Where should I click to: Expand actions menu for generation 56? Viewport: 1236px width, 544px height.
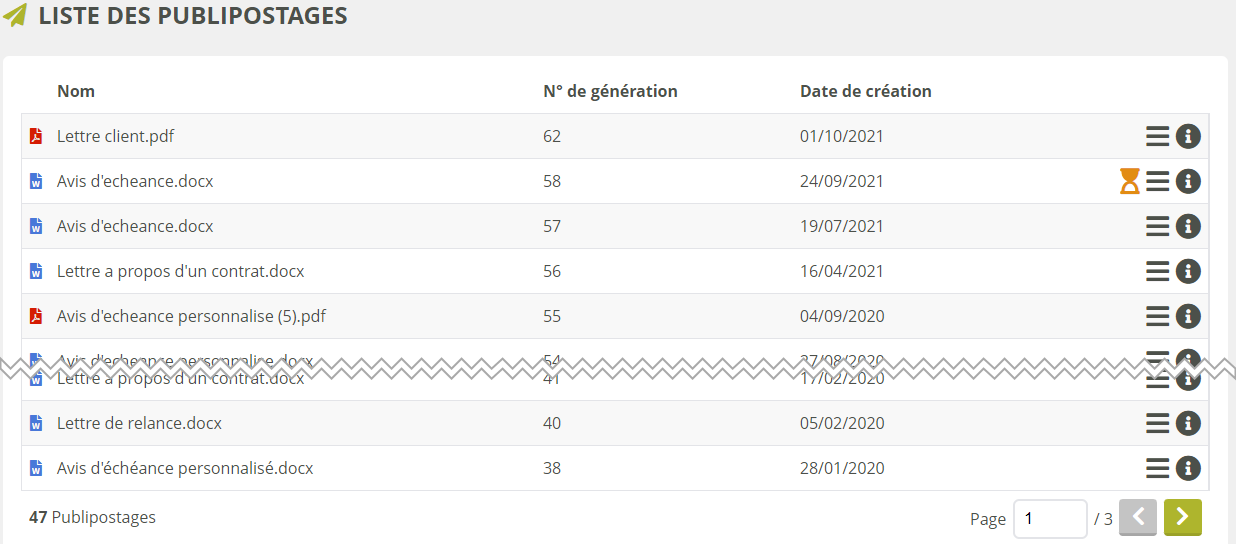click(x=1157, y=271)
